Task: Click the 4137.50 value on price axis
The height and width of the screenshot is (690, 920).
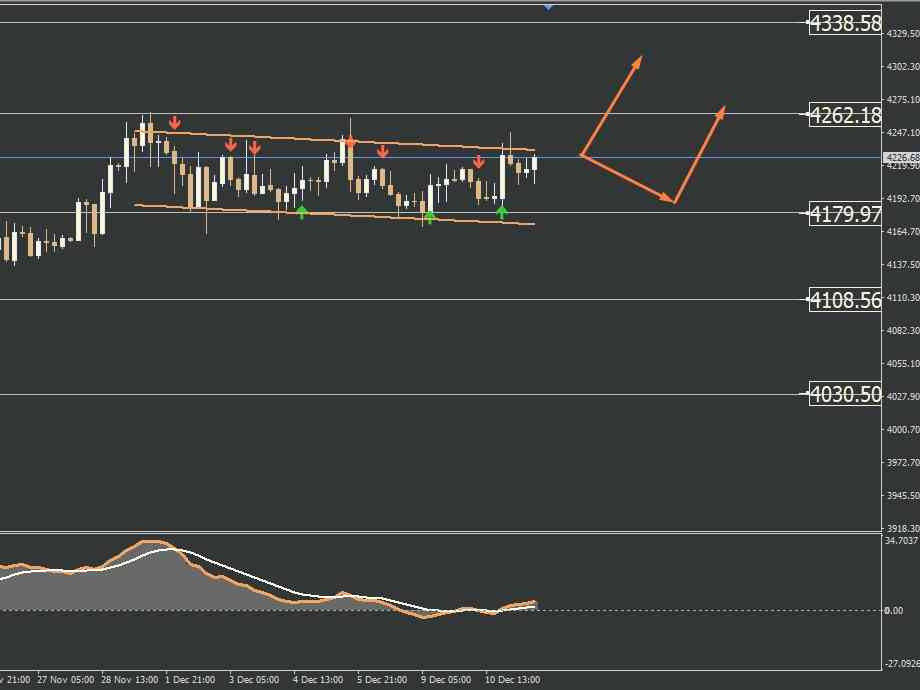Action: 902,265
